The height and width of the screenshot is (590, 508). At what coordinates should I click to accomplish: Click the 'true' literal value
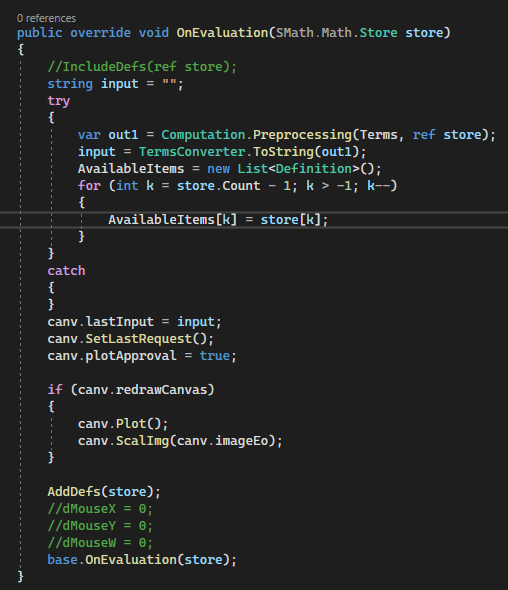(x=214, y=356)
